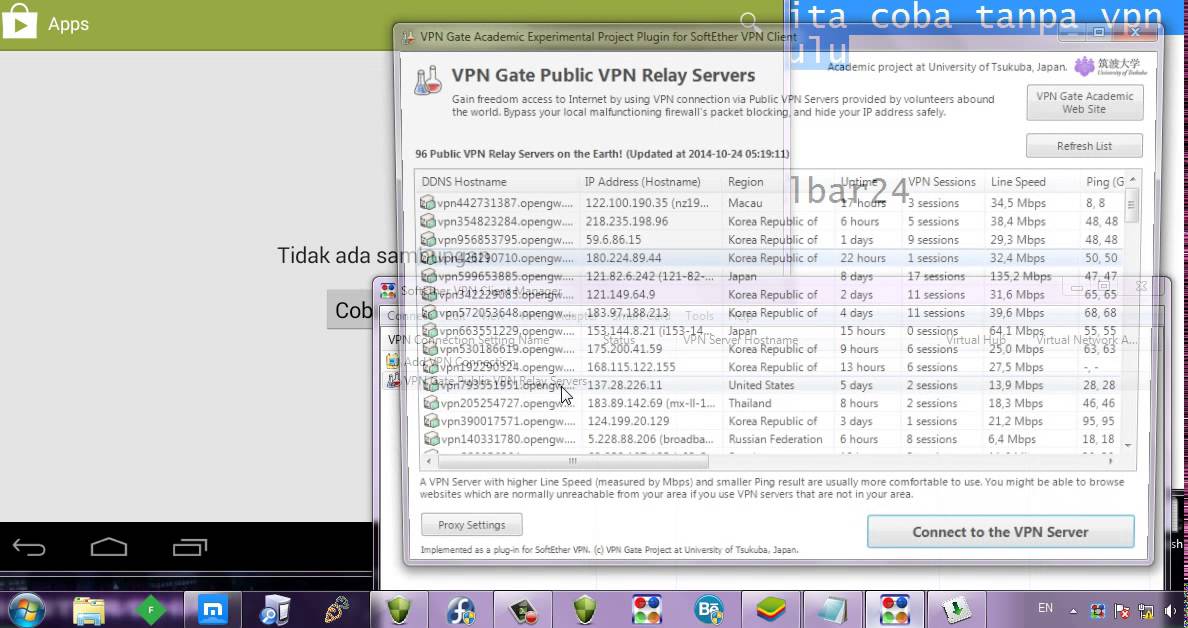Click server icon of vpn390017571 row
The height and width of the screenshot is (628, 1188).
pos(432,421)
